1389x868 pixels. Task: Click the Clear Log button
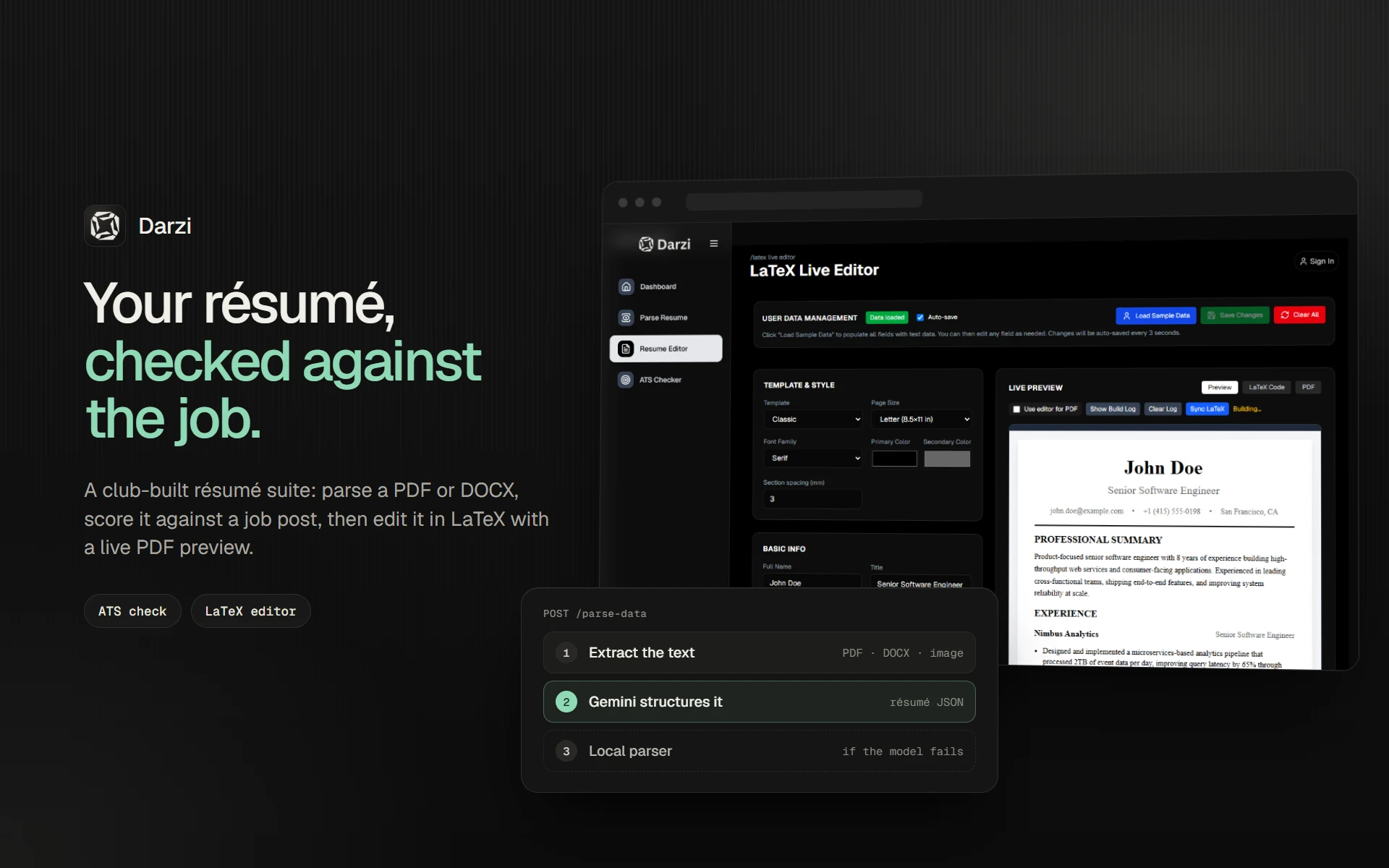pyautogui.click(x=1163, y=409)
